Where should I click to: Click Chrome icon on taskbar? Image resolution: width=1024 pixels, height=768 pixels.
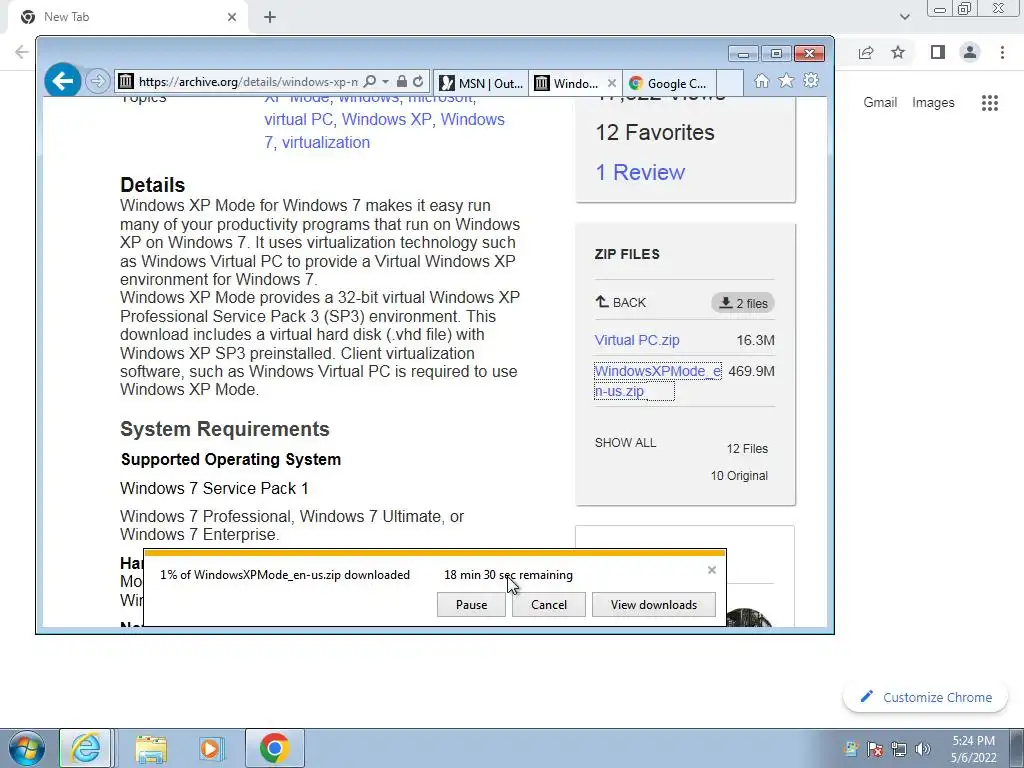coord(274,748)
